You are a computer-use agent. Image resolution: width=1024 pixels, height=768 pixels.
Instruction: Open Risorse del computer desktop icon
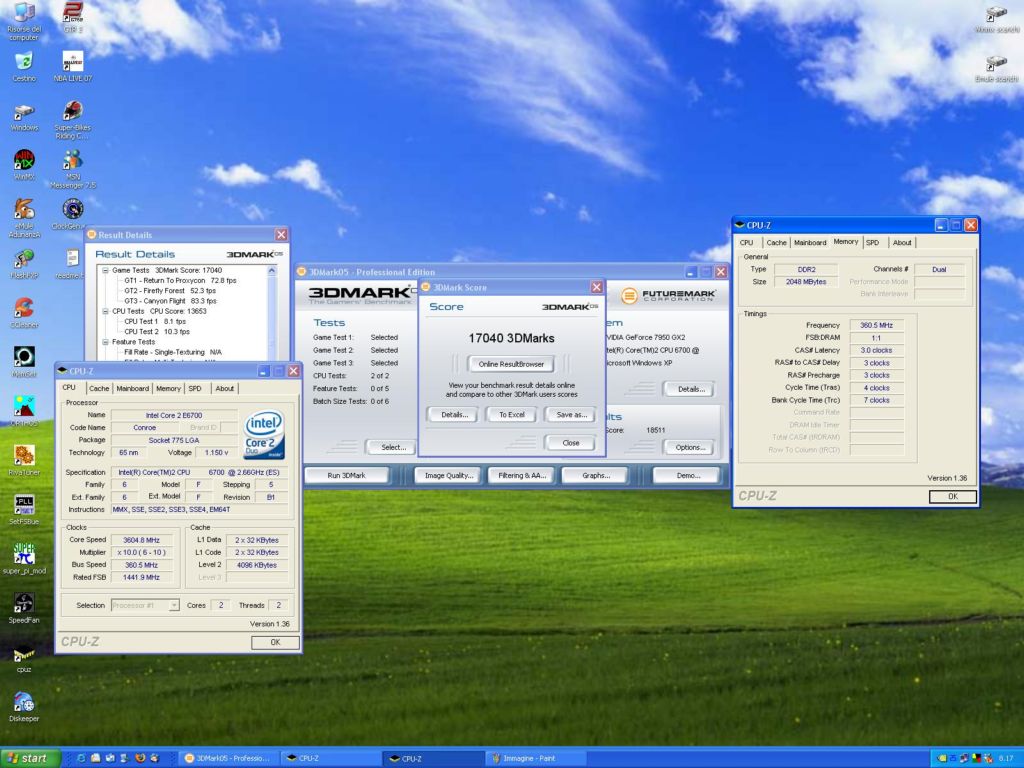coord(24,22)
